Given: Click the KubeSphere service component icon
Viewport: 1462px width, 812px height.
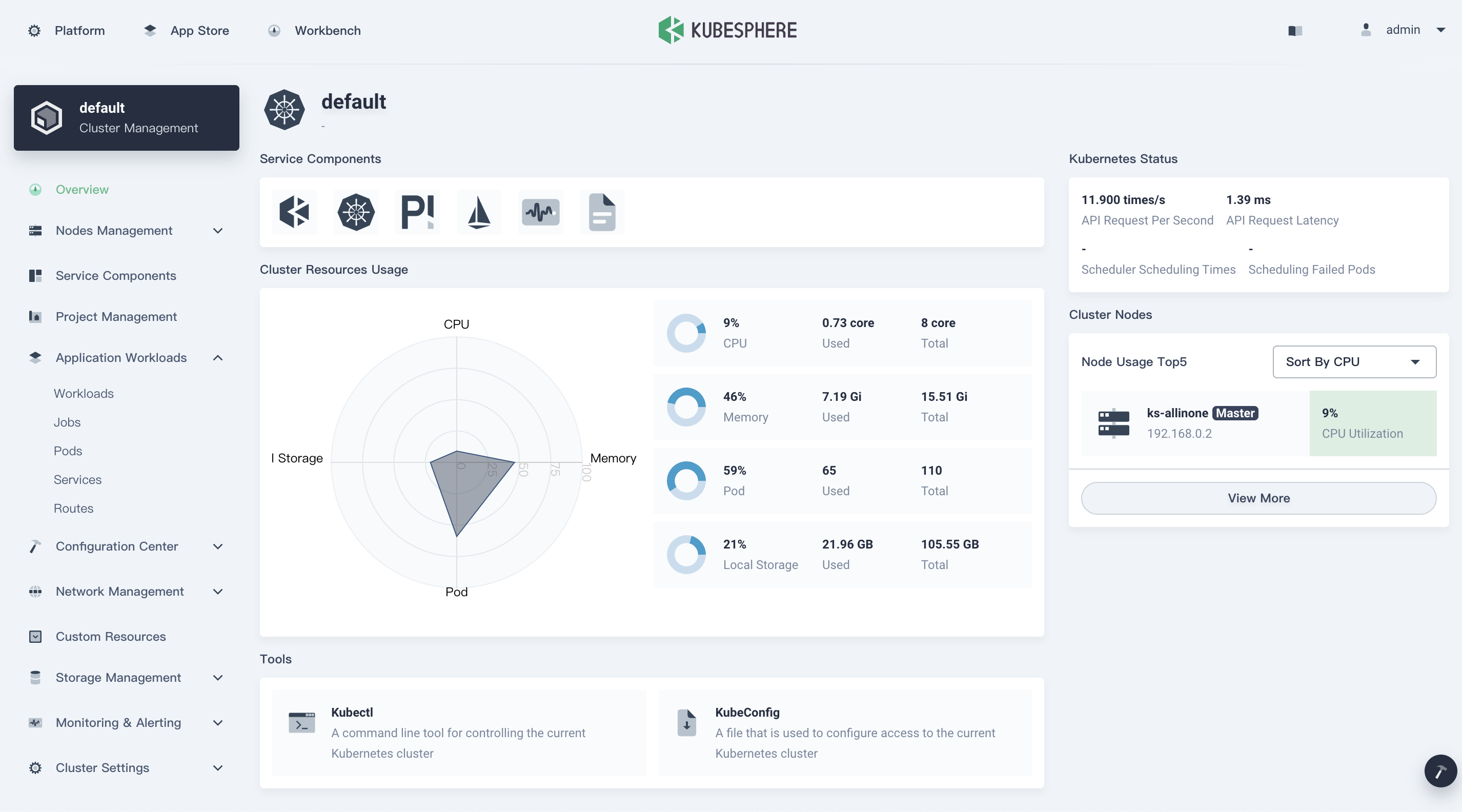Looking at the screenshot, I should coord(295,212).
